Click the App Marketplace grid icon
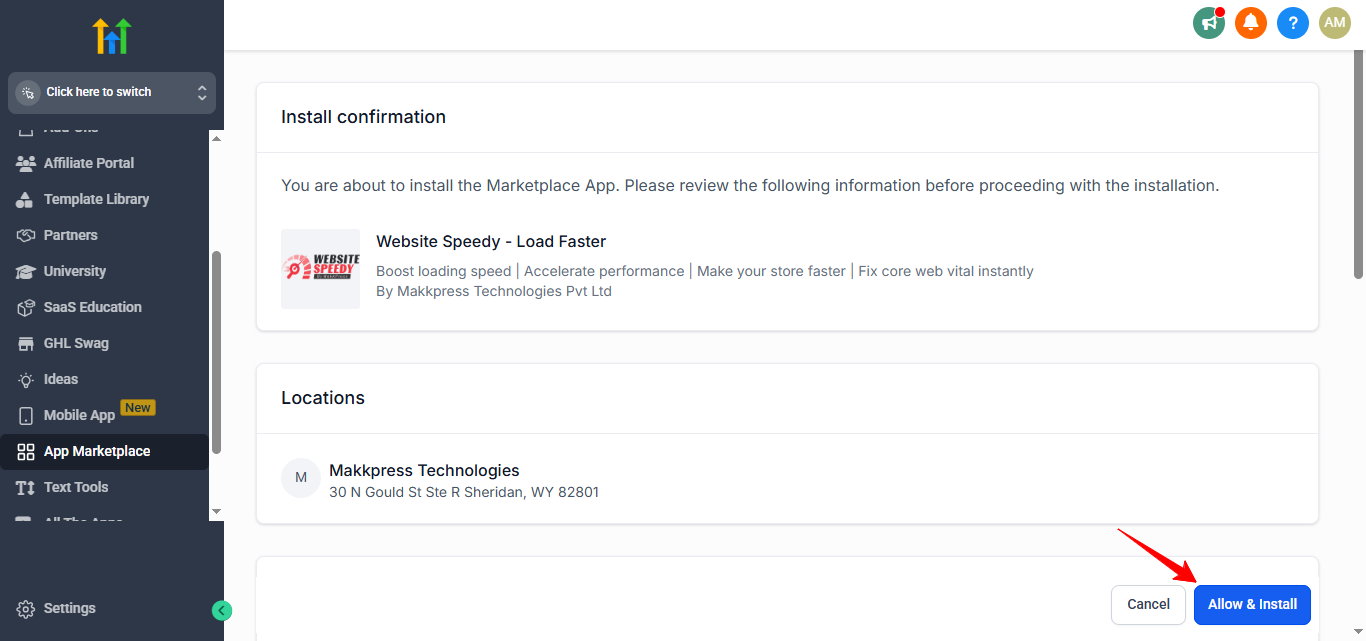Viewport: 1366px width, 641px height. point(26,451)
